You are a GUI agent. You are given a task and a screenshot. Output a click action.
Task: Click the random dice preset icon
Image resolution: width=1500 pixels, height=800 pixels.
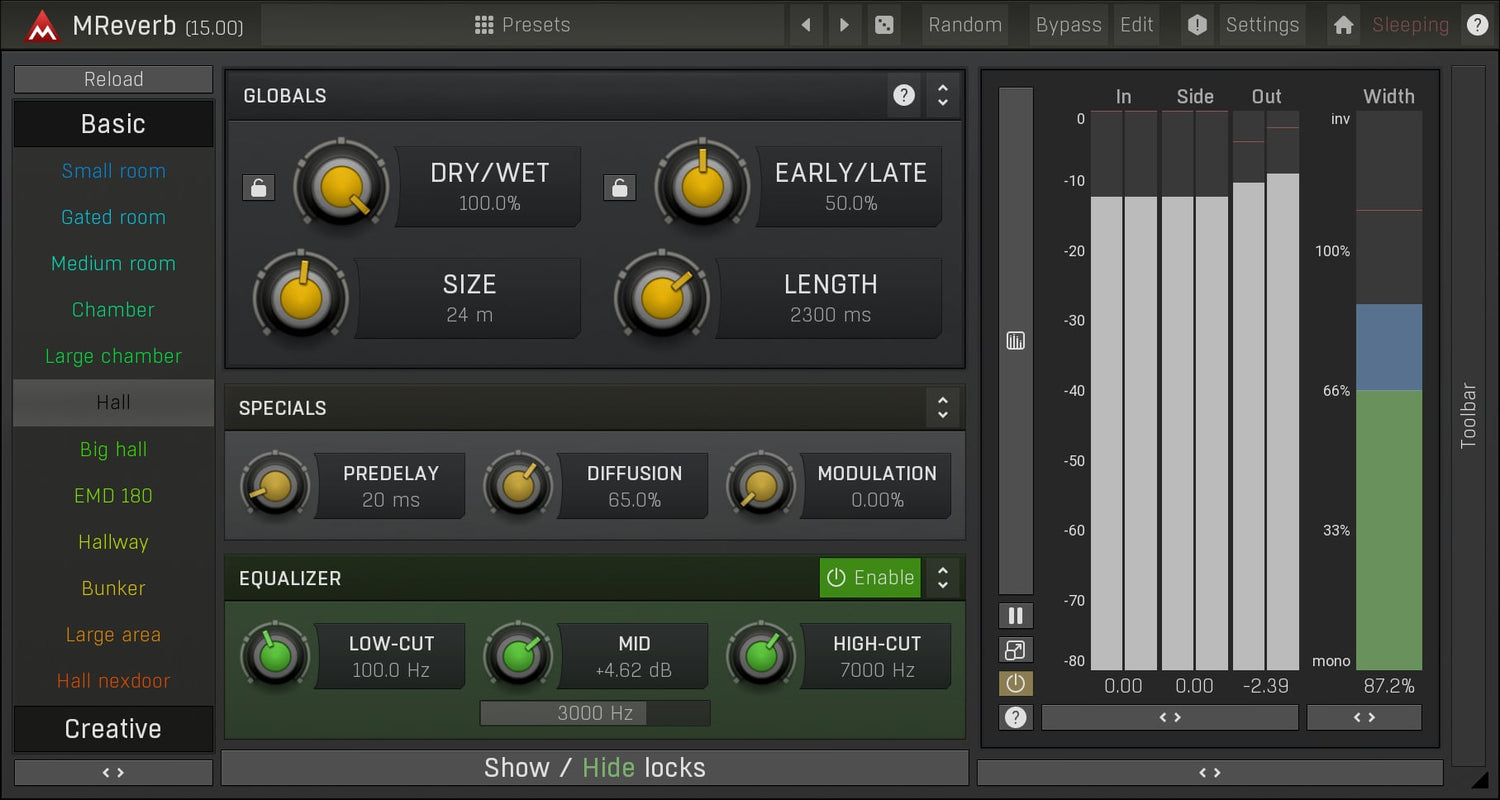[884, 25]
